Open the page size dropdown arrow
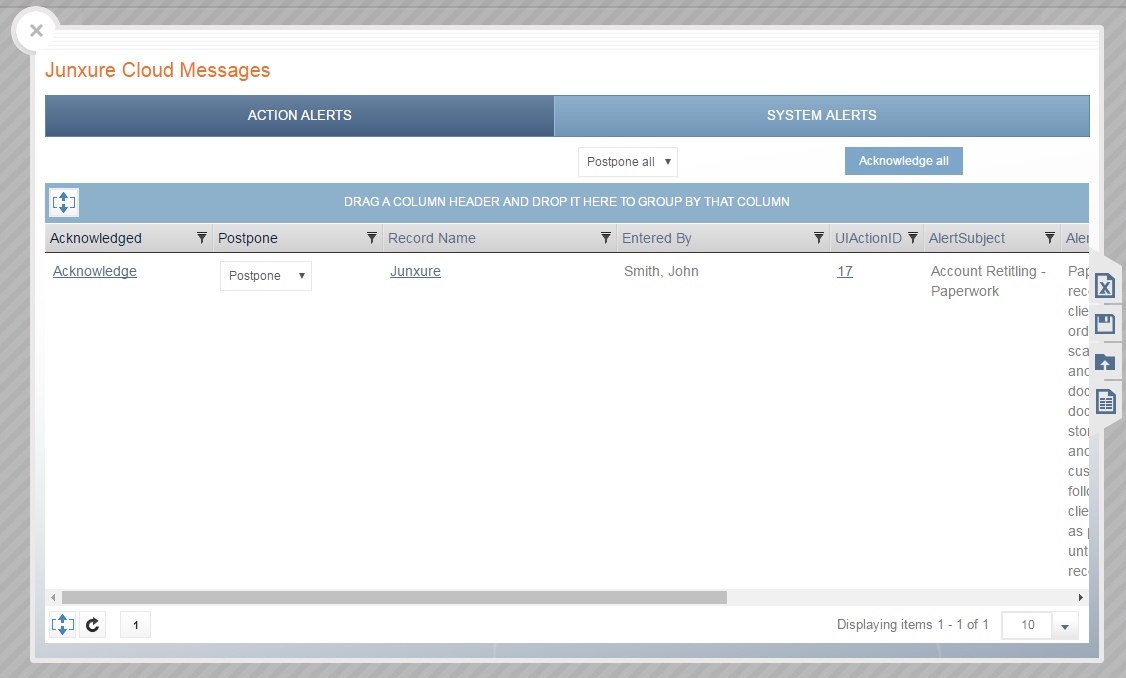 1065,626
